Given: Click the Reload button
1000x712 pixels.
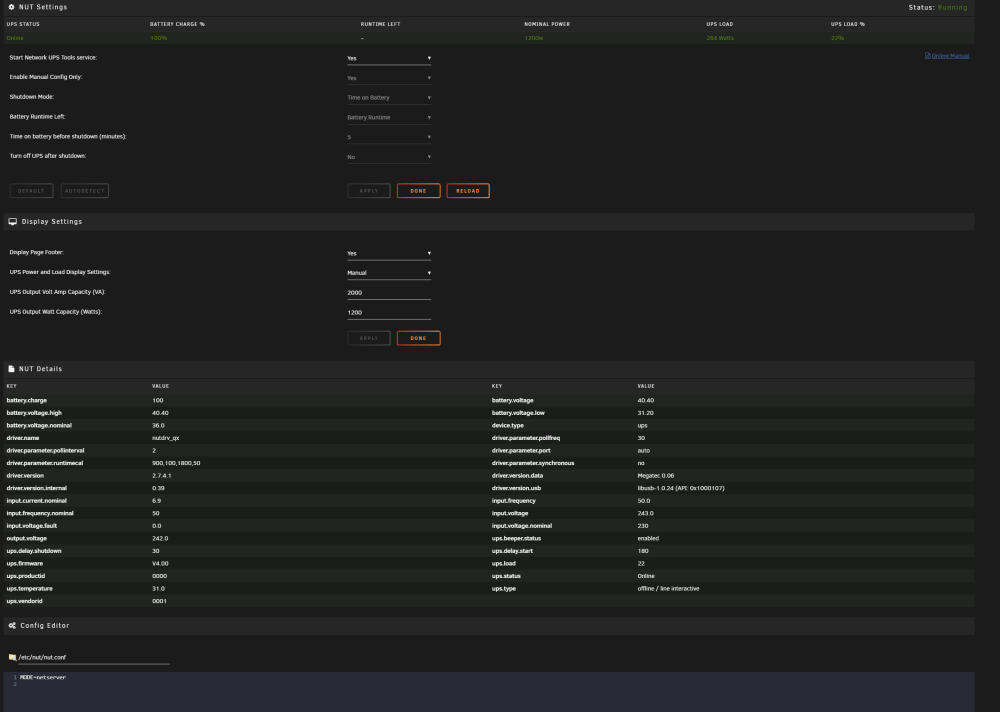Looking at the screenshot, I should 467,191.
